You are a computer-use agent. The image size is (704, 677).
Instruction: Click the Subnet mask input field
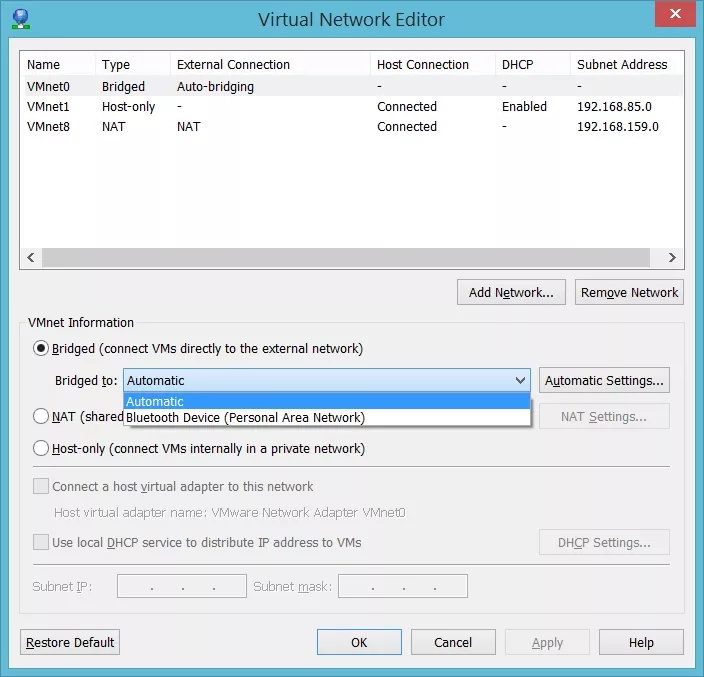point(403,586)
